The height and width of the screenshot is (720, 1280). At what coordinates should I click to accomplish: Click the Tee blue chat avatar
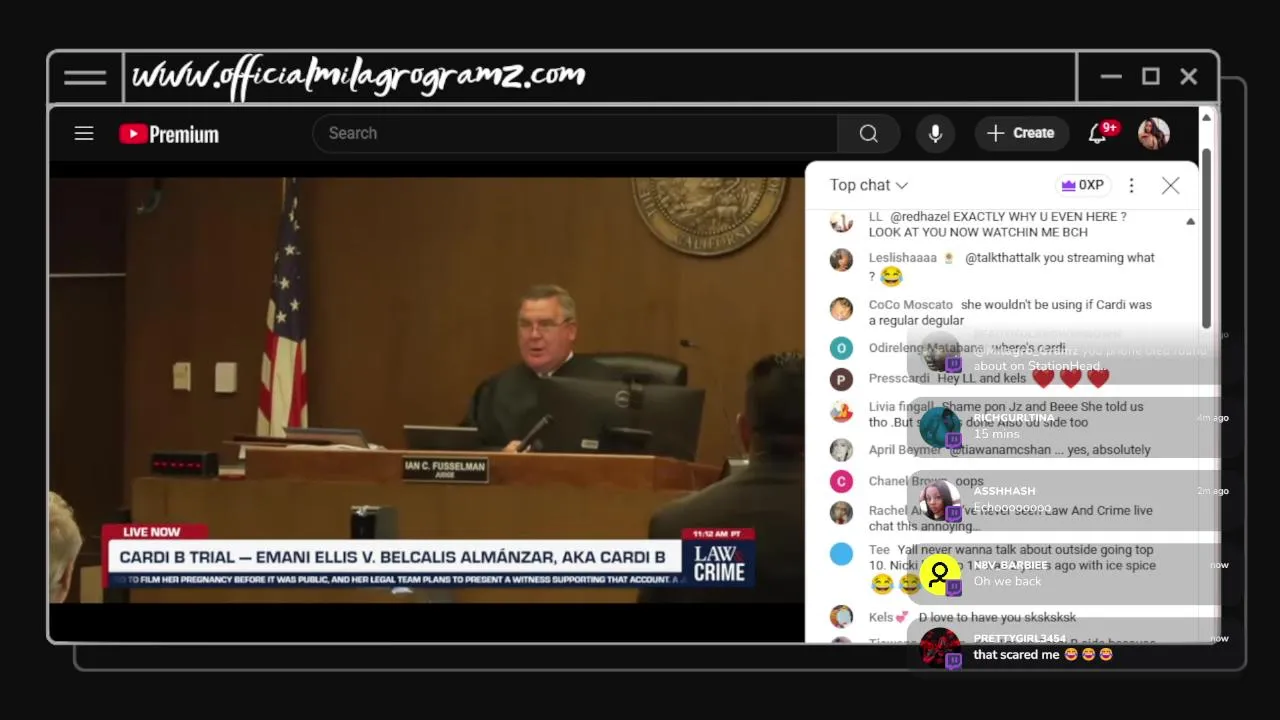(841, 553)
